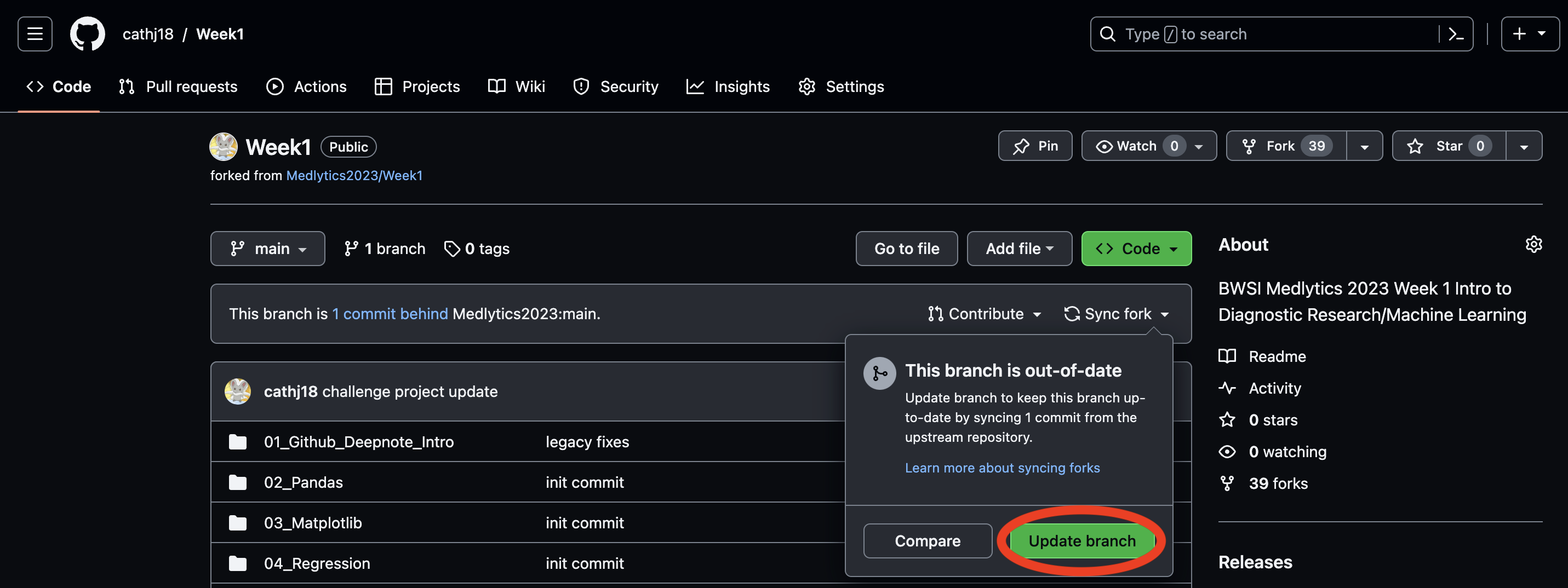The width and height of the screenshot is (1568, 588).
Task: View the Insights tab
Action: pos(728,87)
